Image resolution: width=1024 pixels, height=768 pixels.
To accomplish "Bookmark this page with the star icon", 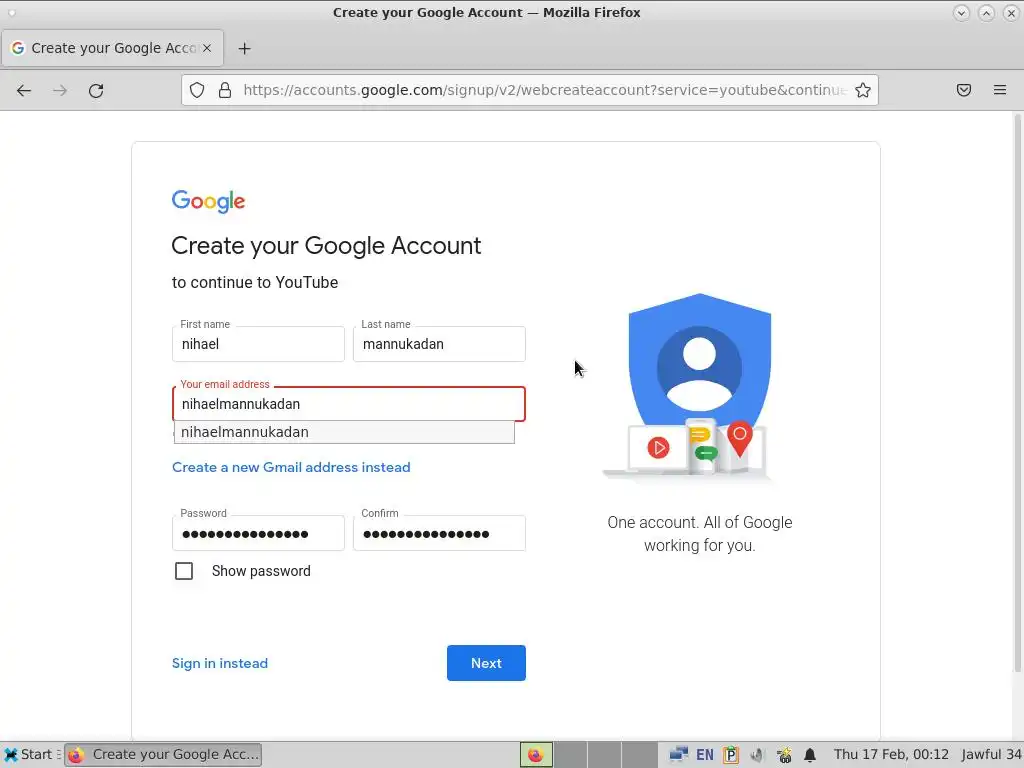I will pos(863,90).
